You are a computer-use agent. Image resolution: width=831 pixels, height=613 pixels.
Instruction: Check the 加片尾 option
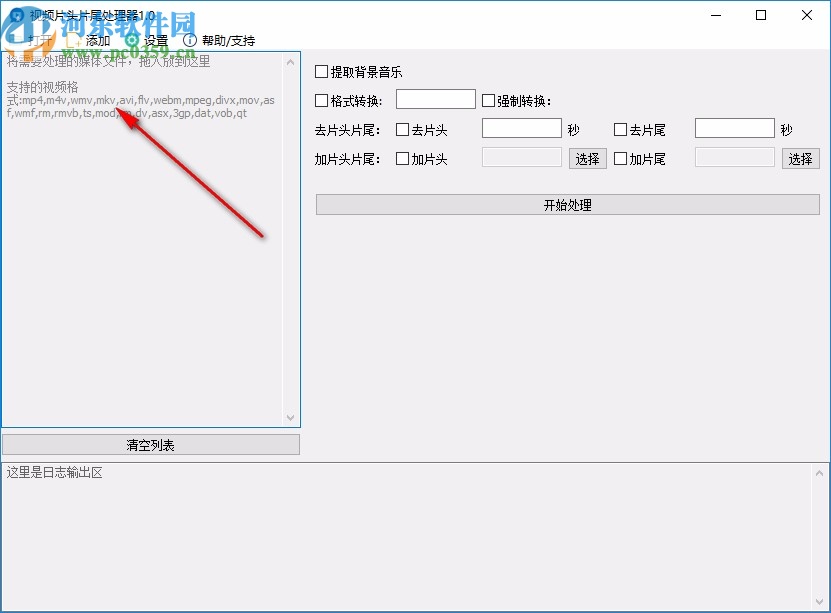point(620,158)
